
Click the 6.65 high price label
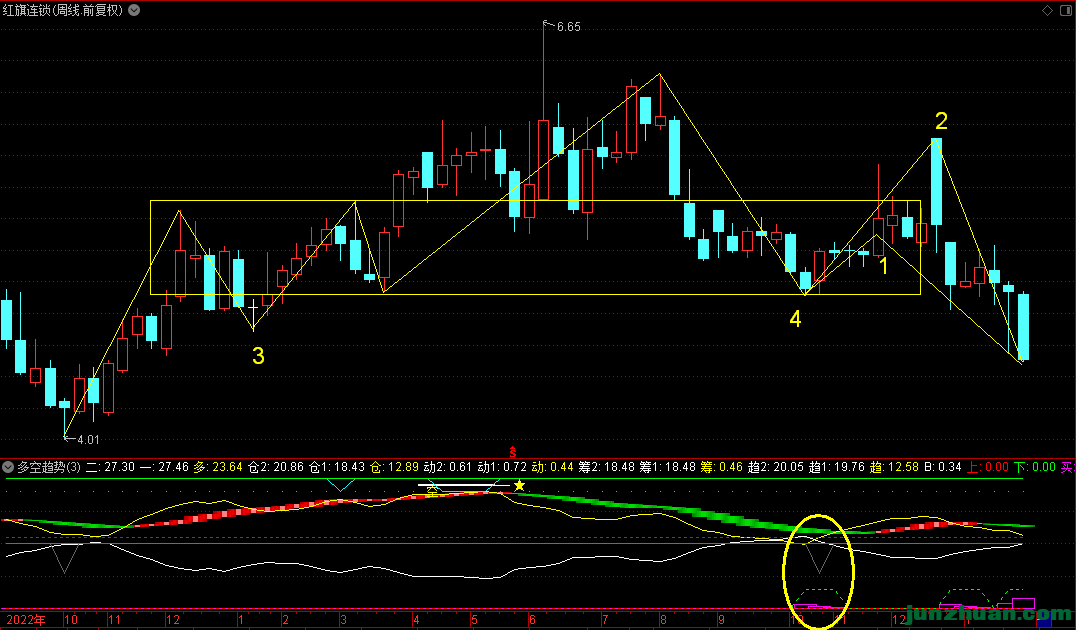pyautogui.click(x=569, y=27)
